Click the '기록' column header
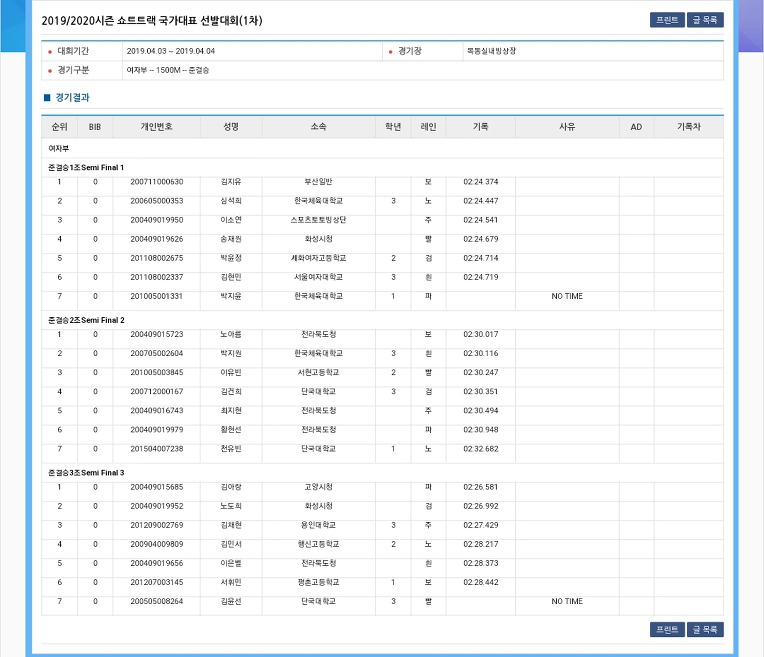The image size is (764, 657). coord(480,127)
